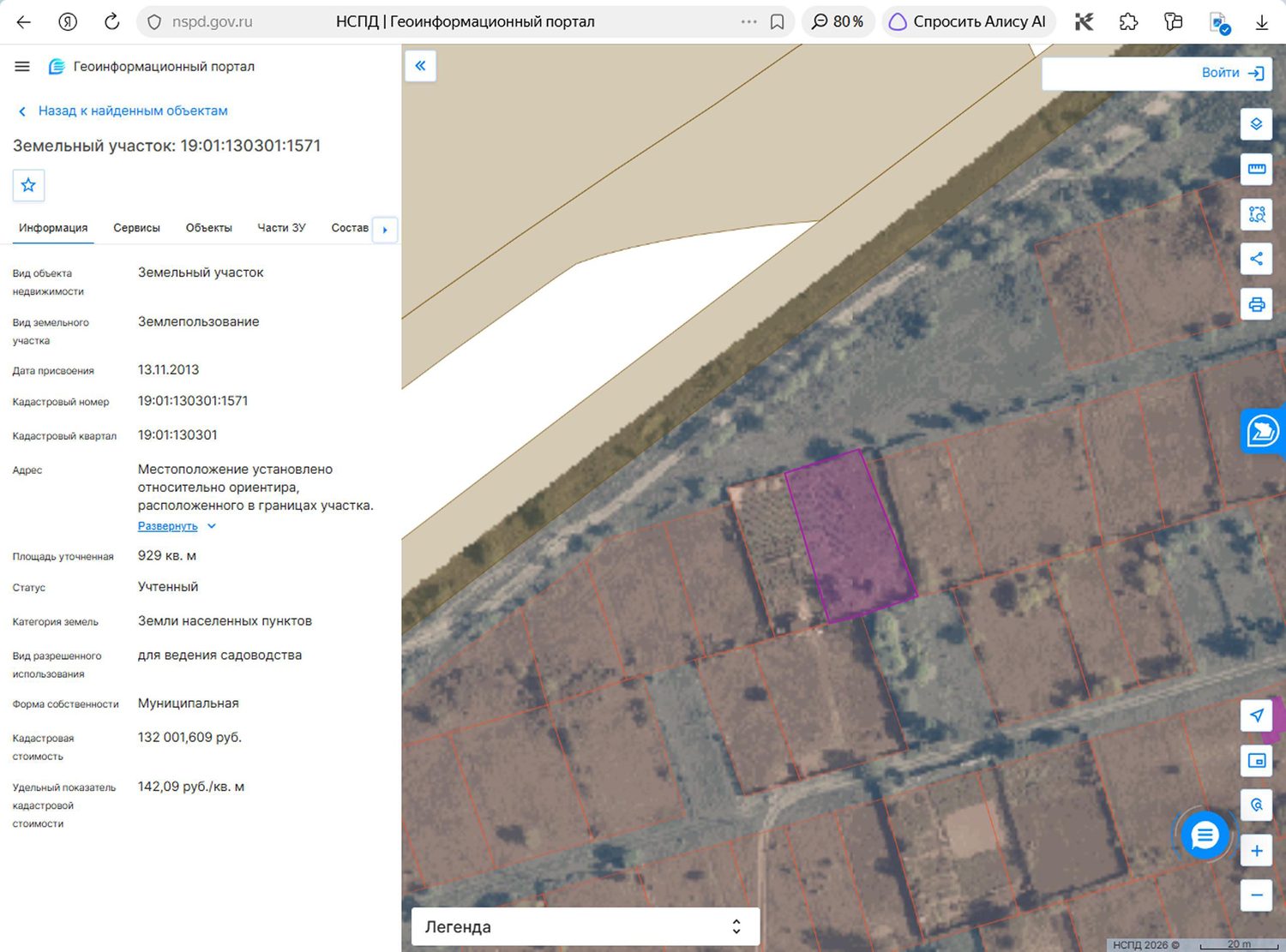Open browser downloads

coord(1261,22)
